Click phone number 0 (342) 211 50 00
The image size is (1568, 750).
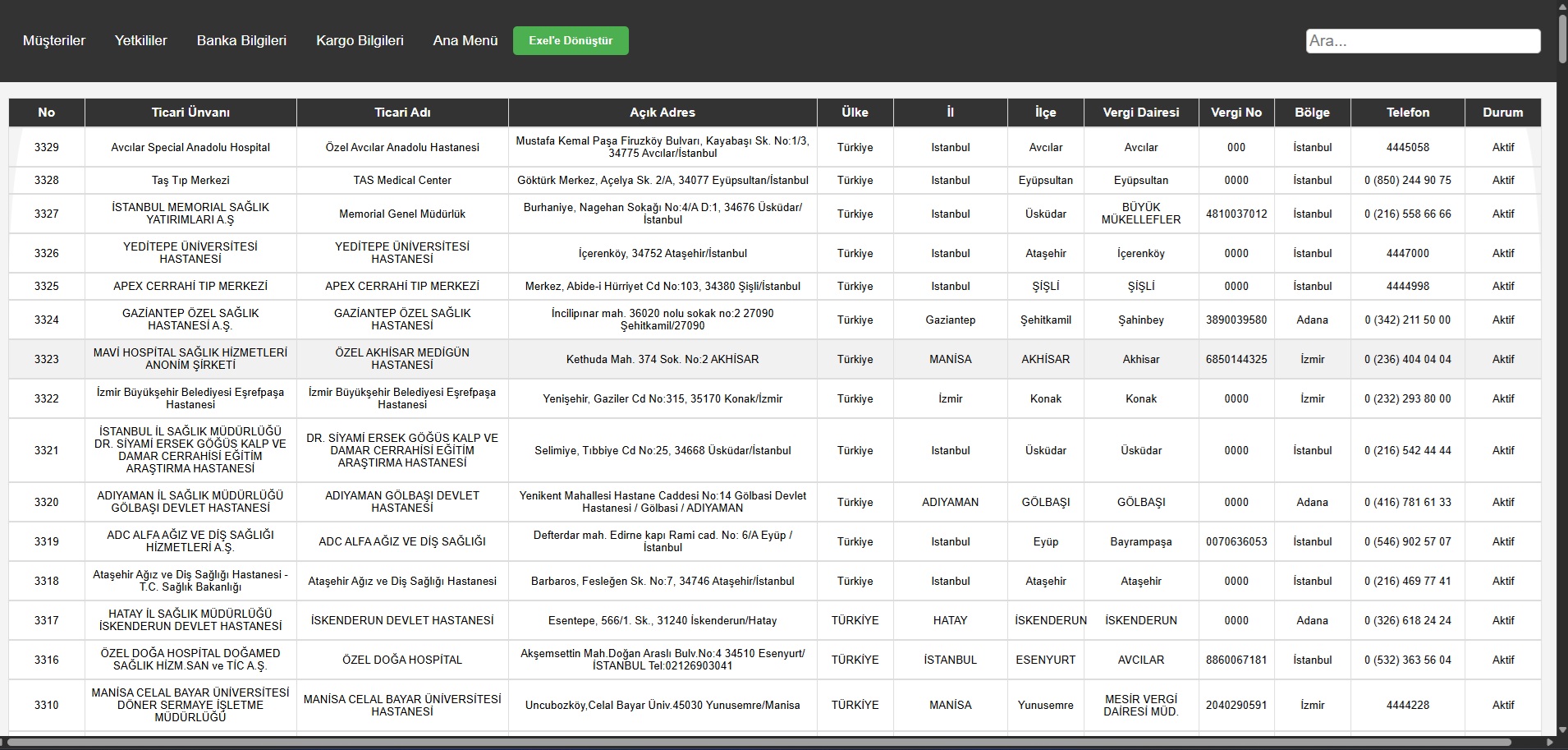[x=1407, y=320]
